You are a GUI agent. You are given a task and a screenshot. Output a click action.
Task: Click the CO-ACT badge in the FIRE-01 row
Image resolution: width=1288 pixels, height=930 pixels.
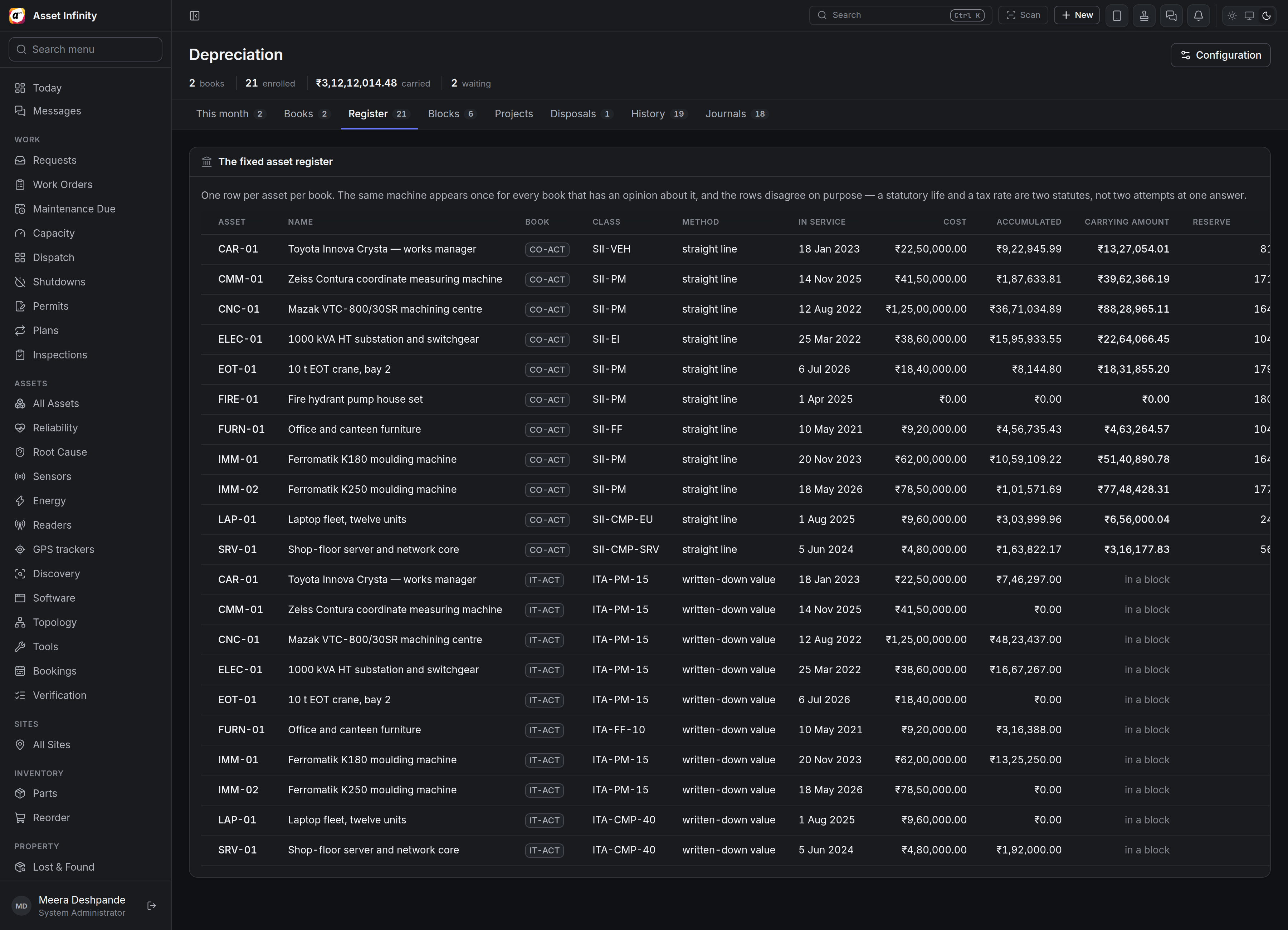(547, 400)
